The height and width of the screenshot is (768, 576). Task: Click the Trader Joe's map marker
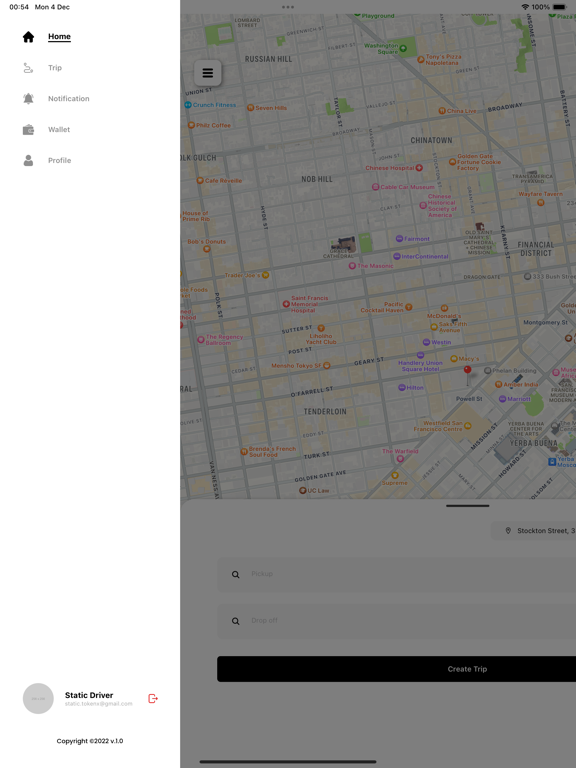265,275
